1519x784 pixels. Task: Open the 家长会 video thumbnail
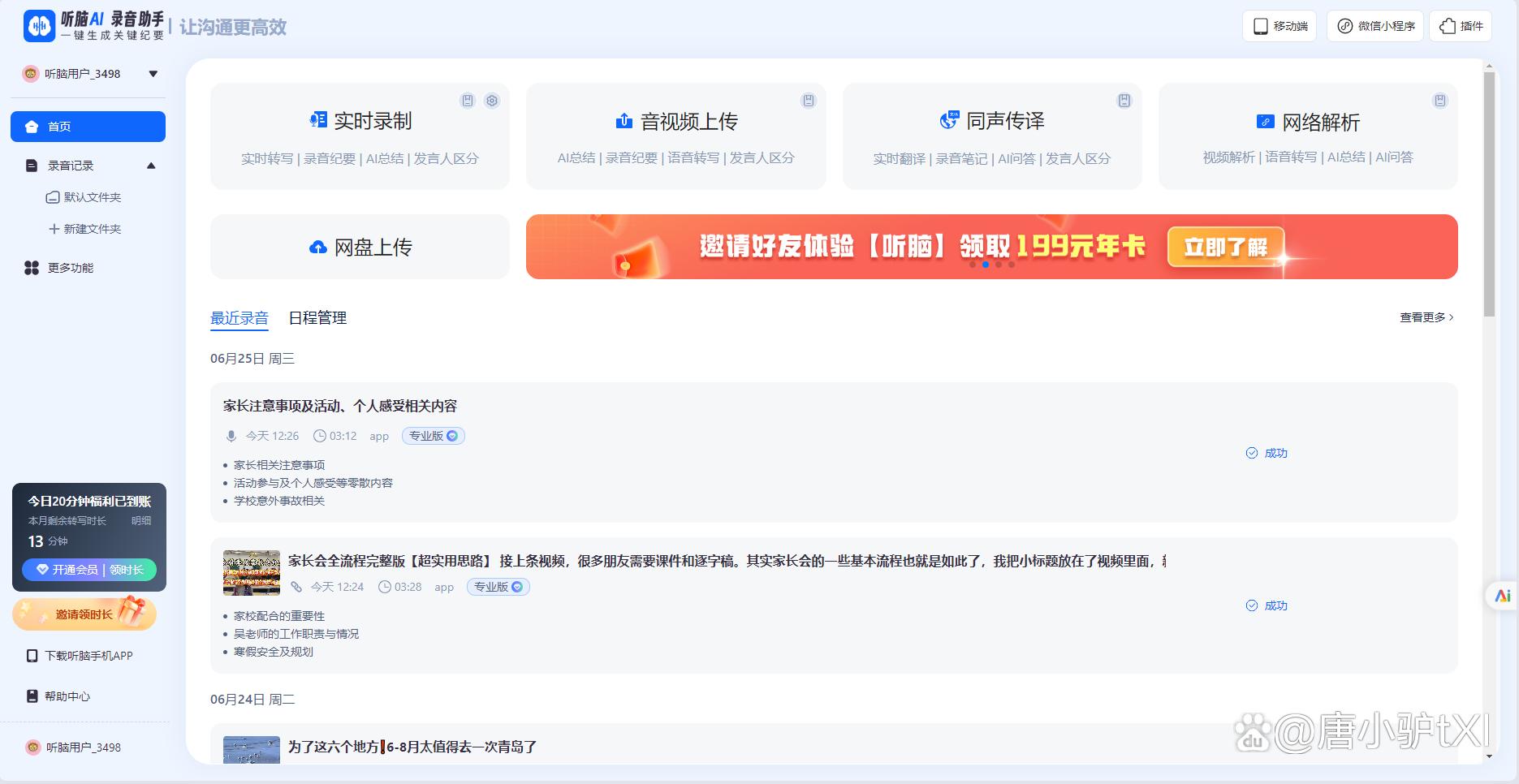pyautogui.click(x=250, y=572)
